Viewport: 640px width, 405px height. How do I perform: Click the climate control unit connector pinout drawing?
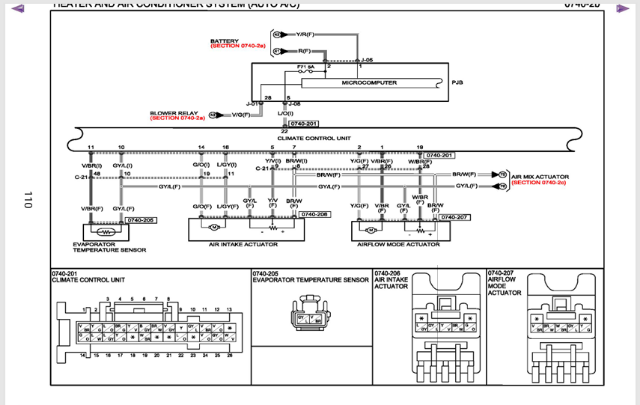[x=150, y=328]
